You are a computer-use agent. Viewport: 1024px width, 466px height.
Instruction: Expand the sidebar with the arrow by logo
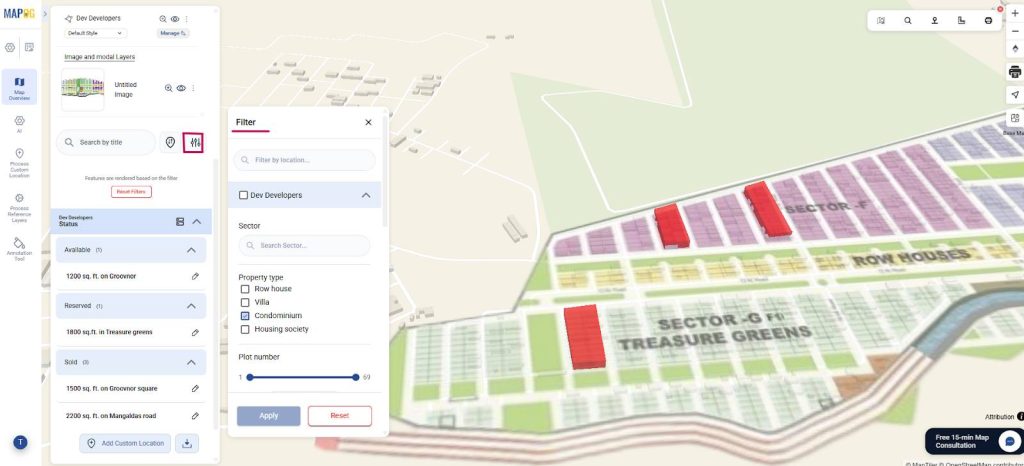tap(45, 14)
